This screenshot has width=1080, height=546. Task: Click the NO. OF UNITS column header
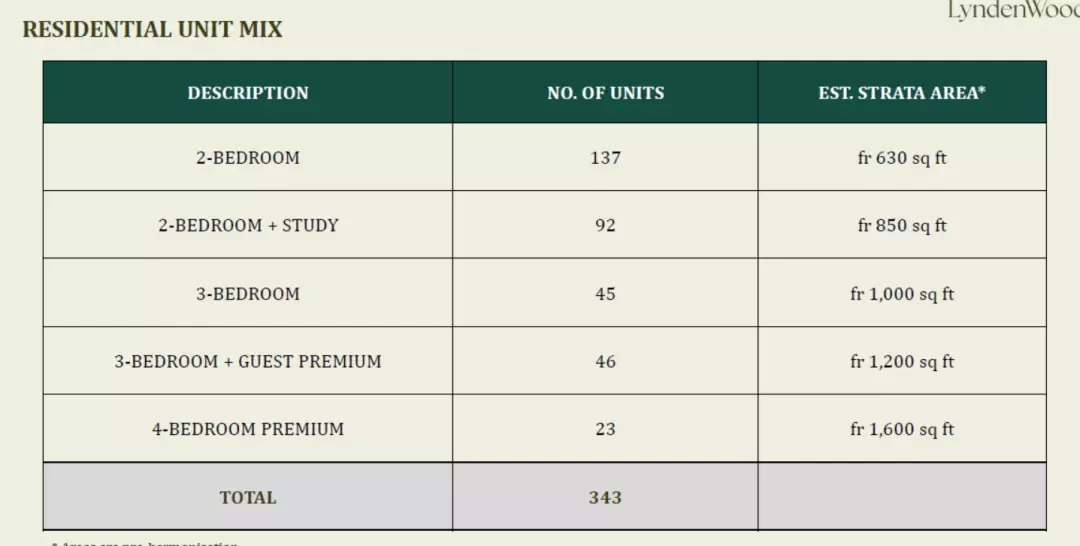click(605, 93)
